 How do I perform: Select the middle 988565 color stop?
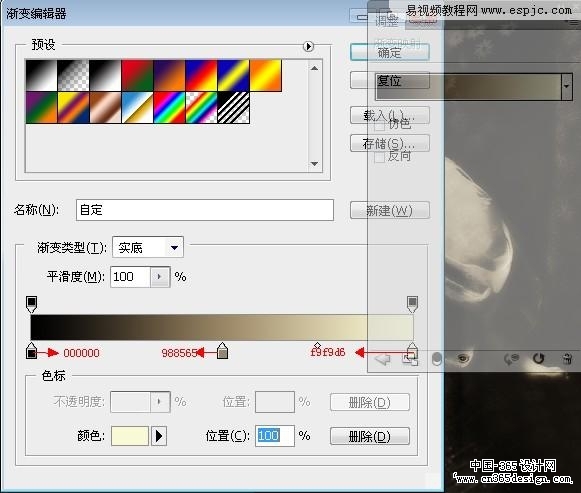point(222,350)
